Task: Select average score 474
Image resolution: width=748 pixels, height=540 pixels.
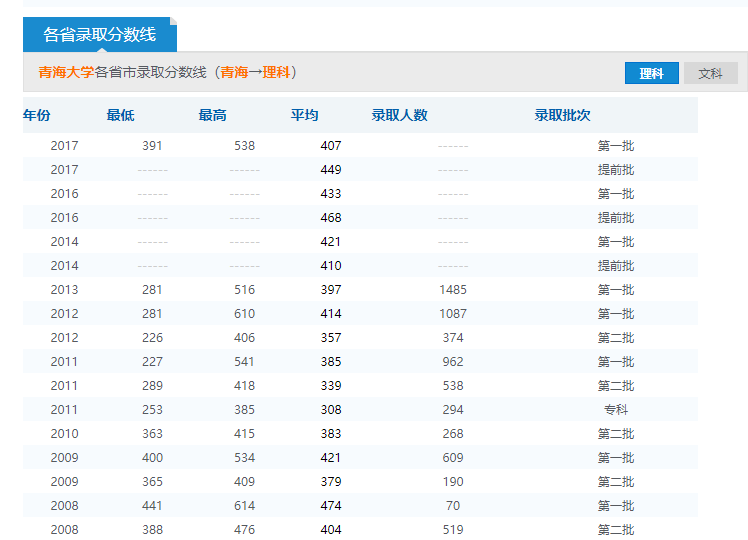Action: click(331, 506)
